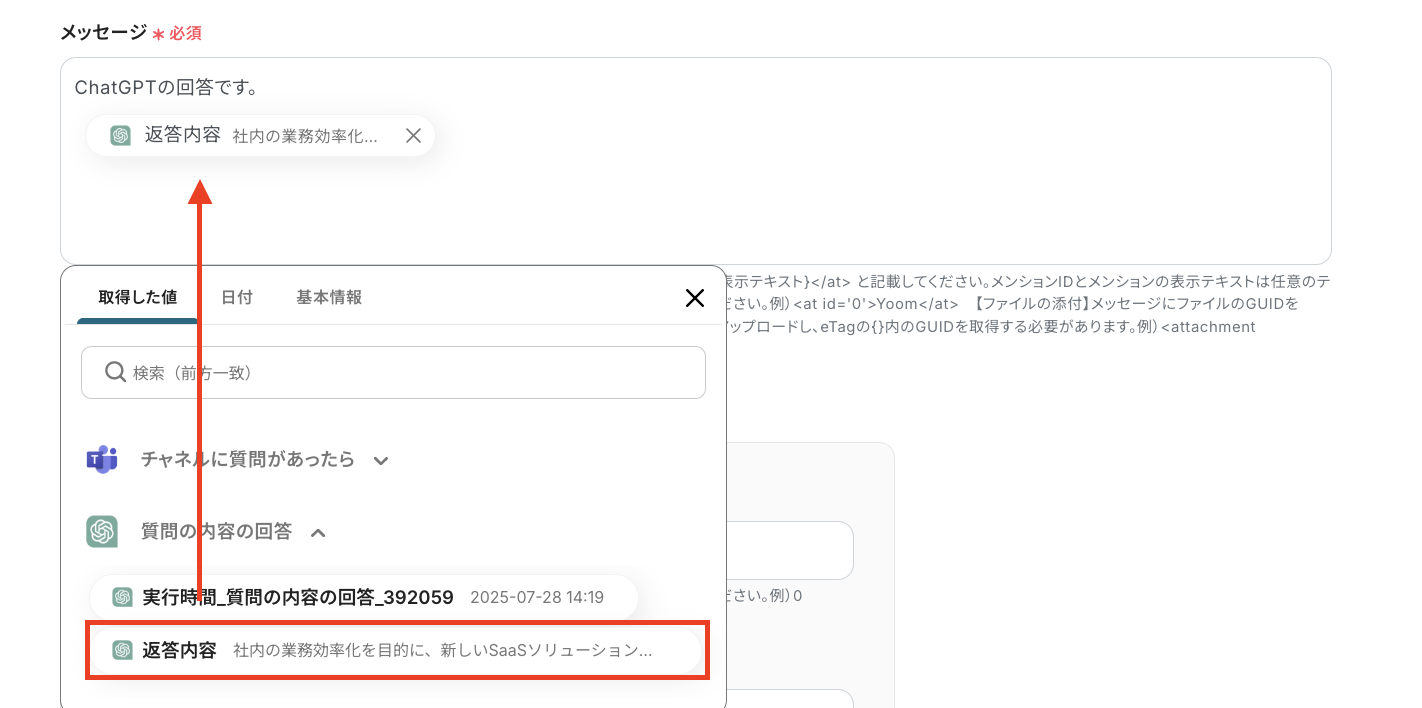Screen dimensions: 1422x708
Task: Click the Microsoft Teams icon
Action: [x=102, y=460]
